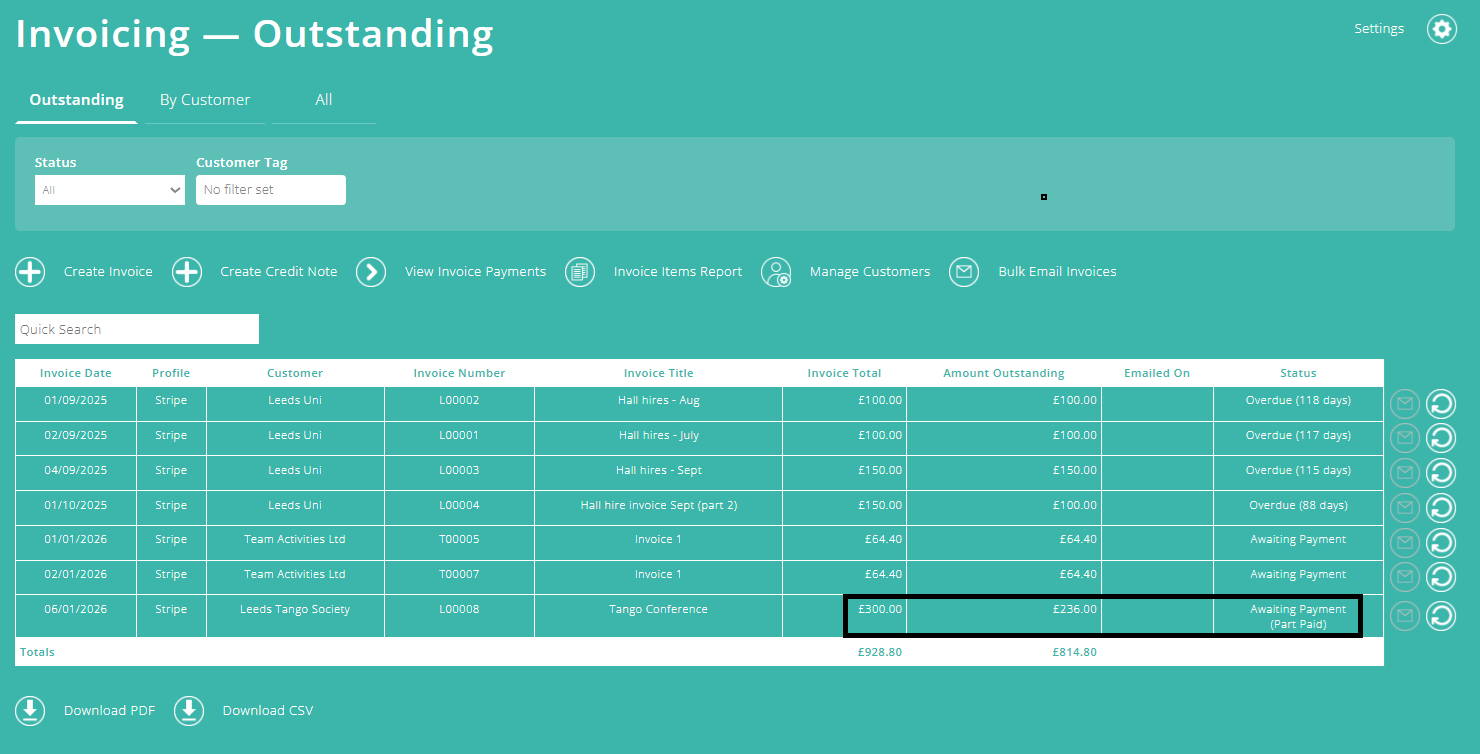
Task: Email the Tango Conference invoice via its envelope icon
Action: point(1404,616)
